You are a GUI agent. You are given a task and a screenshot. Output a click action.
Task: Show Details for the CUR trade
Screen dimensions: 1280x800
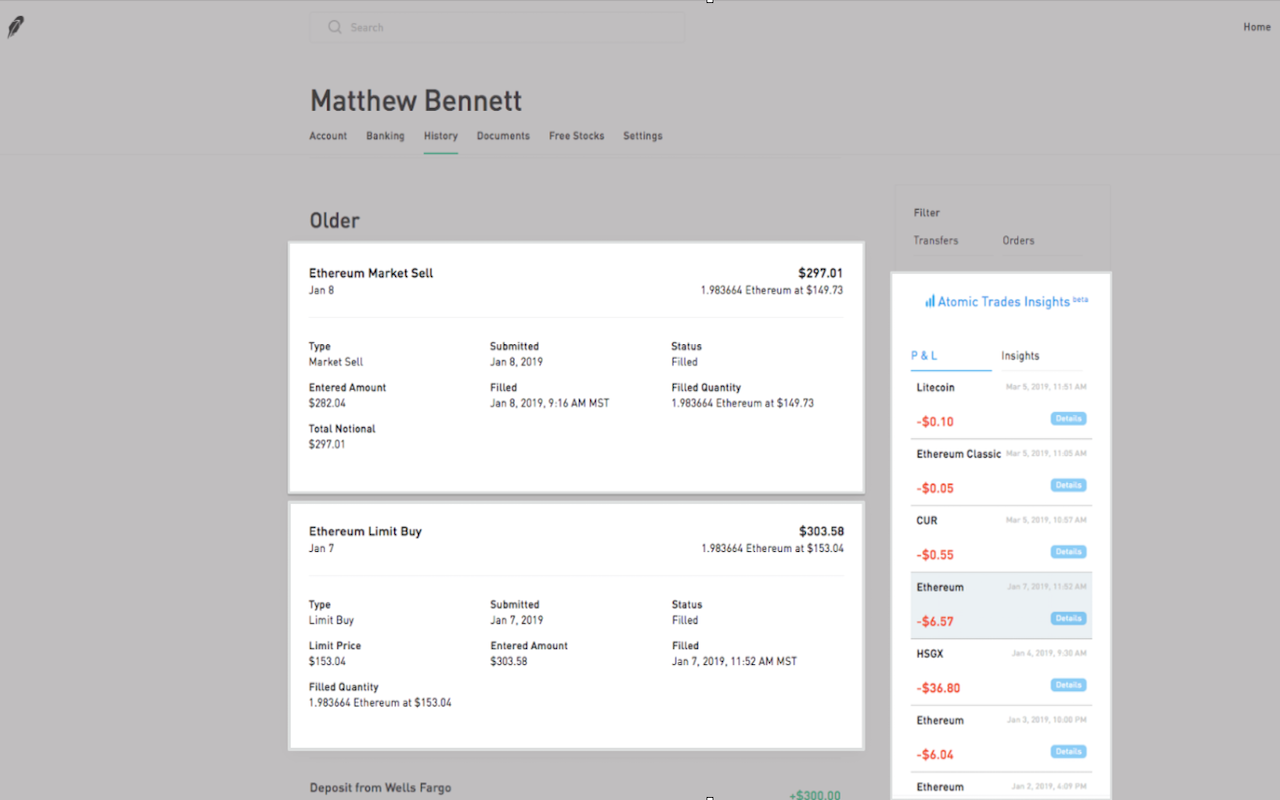1068,552
